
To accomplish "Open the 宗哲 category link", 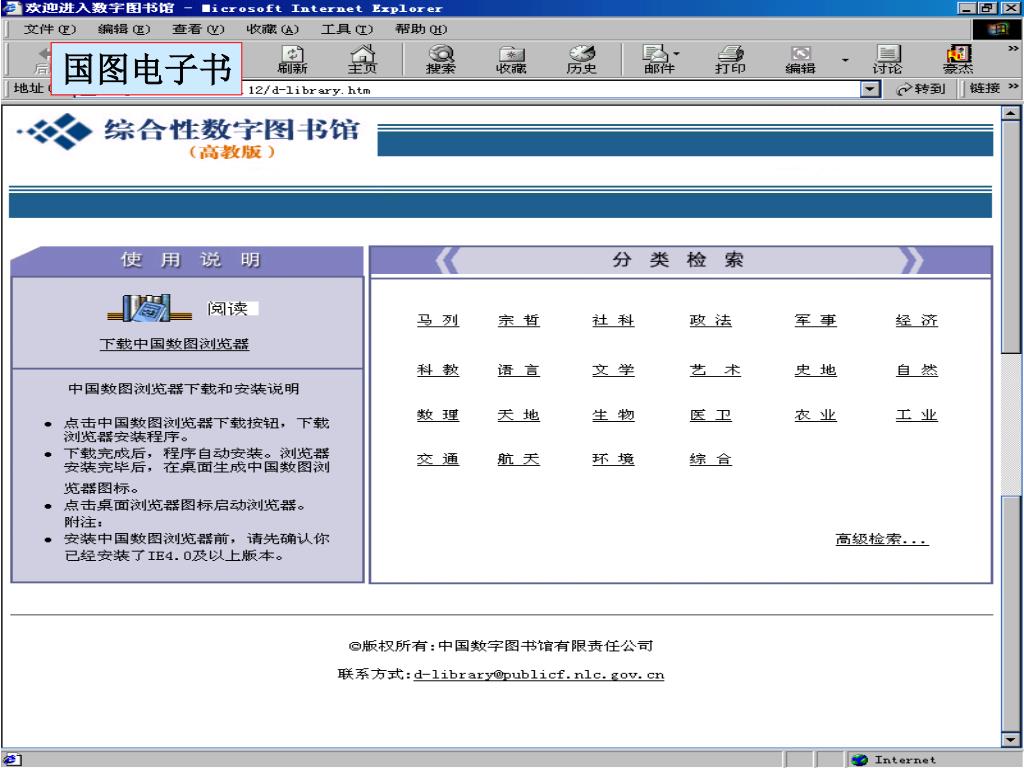I will click(519, 320).
